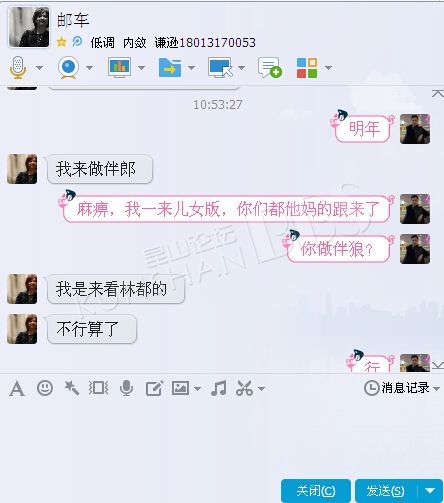This screenshot has height=503, width=444.
Task: Click the chat scrollbar up arrow
Action: (438, 93)
